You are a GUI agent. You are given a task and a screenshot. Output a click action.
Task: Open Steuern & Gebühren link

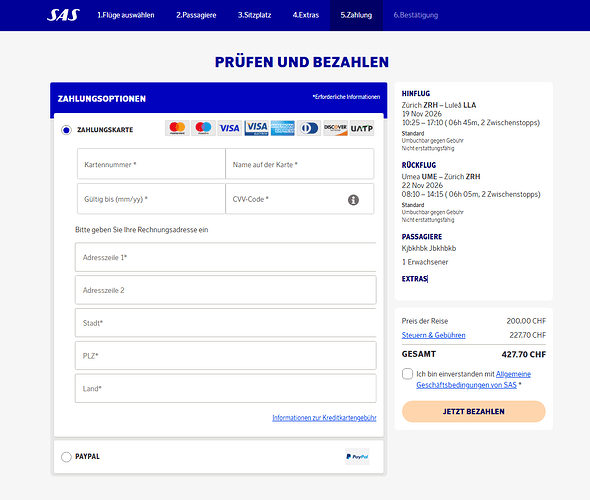point(433,335)
